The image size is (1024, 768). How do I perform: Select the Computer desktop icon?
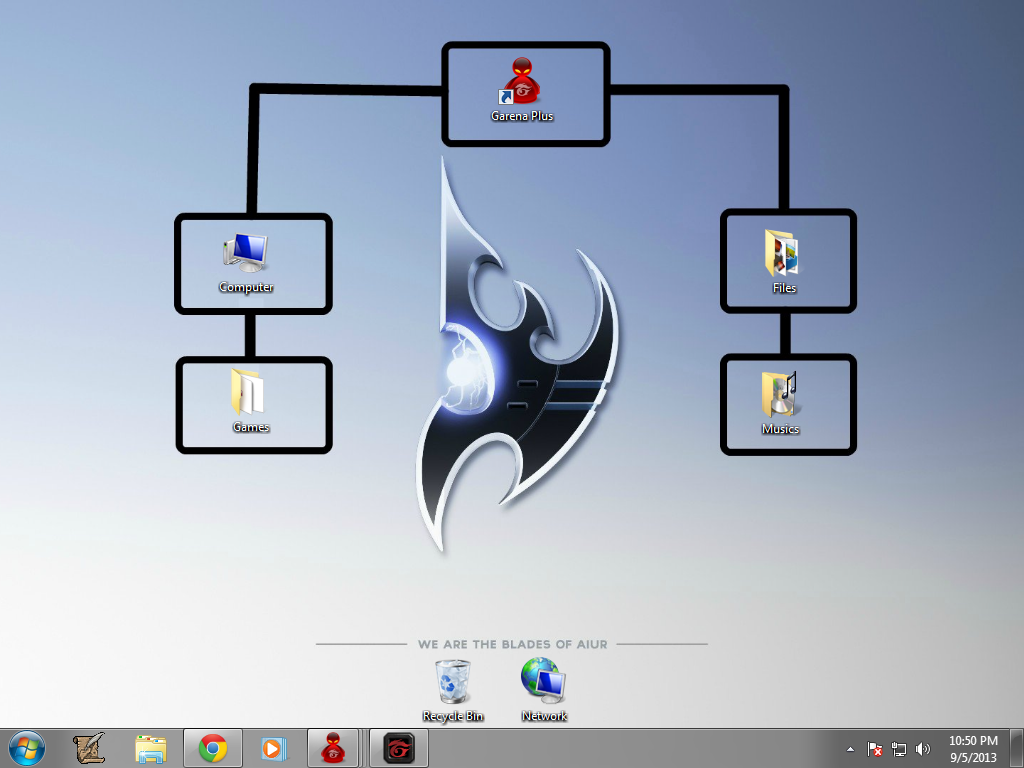tap(246, 262)
